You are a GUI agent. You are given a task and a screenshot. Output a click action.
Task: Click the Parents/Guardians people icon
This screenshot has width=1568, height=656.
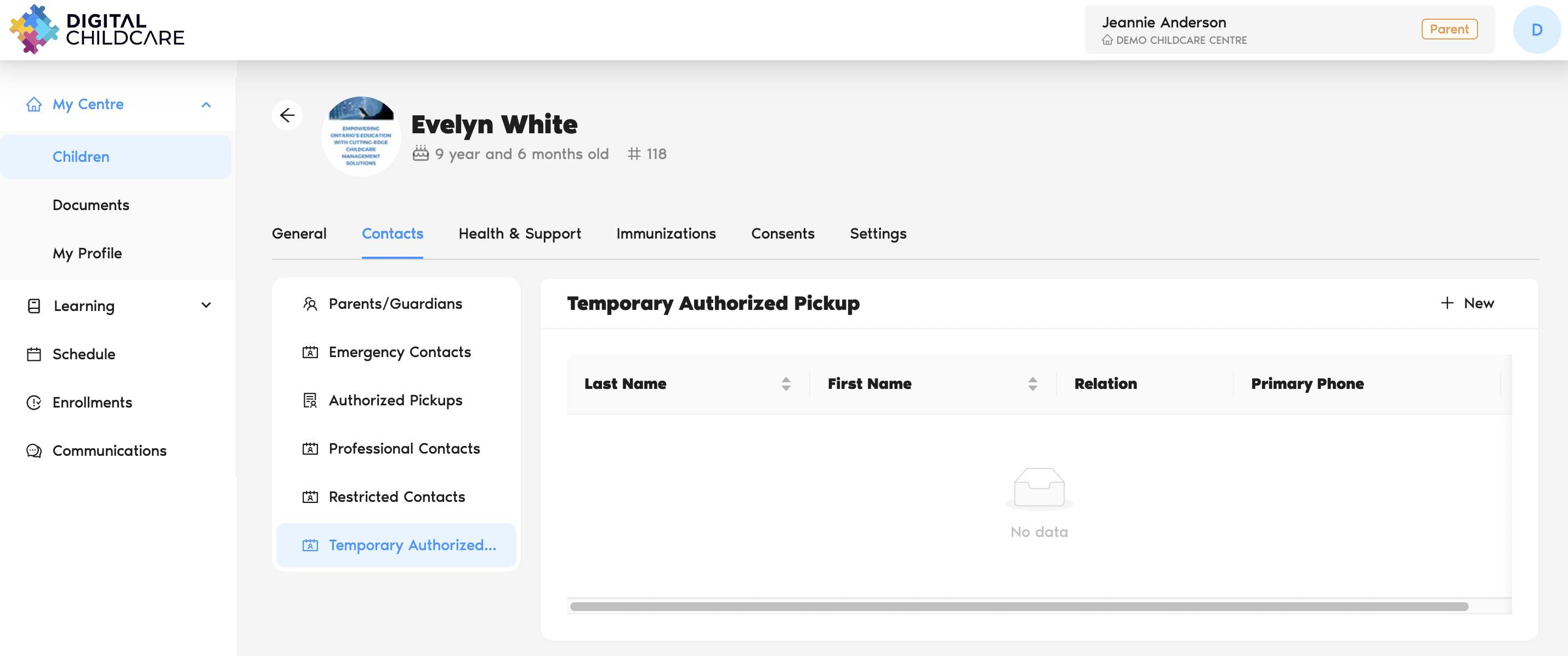click(x=310, y=303)
